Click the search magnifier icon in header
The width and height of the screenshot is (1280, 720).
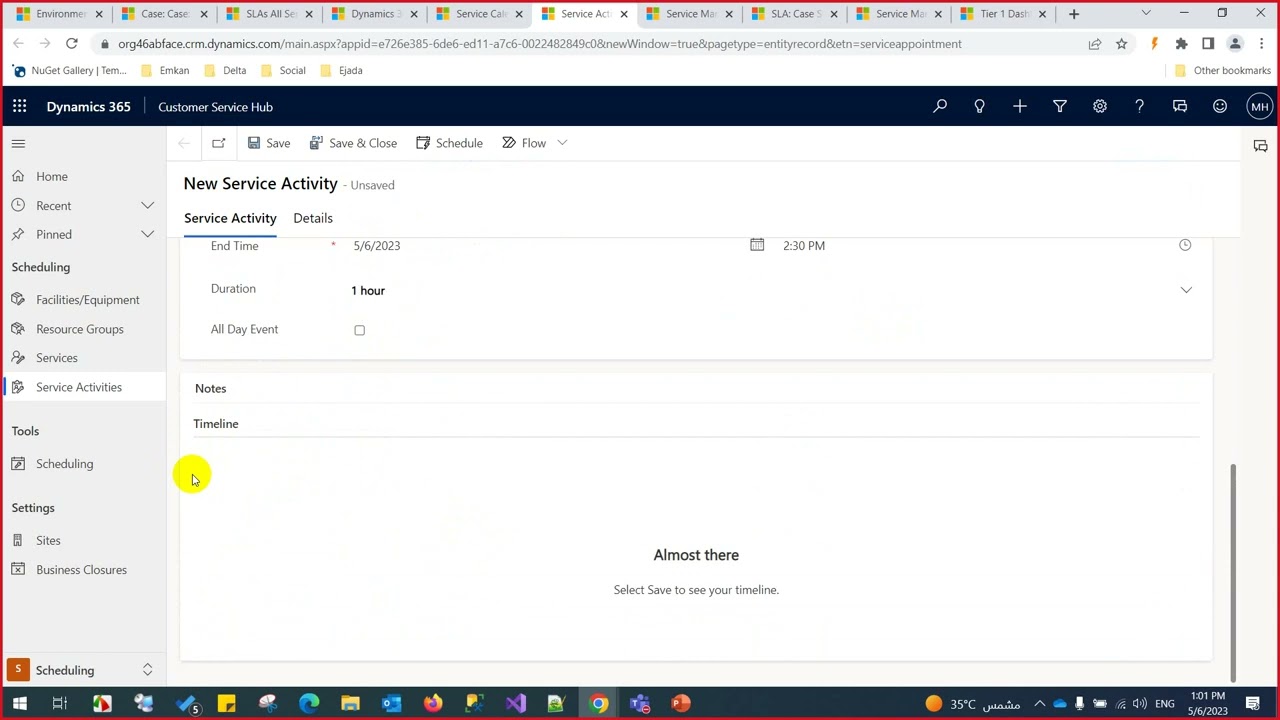click(940, 106)
